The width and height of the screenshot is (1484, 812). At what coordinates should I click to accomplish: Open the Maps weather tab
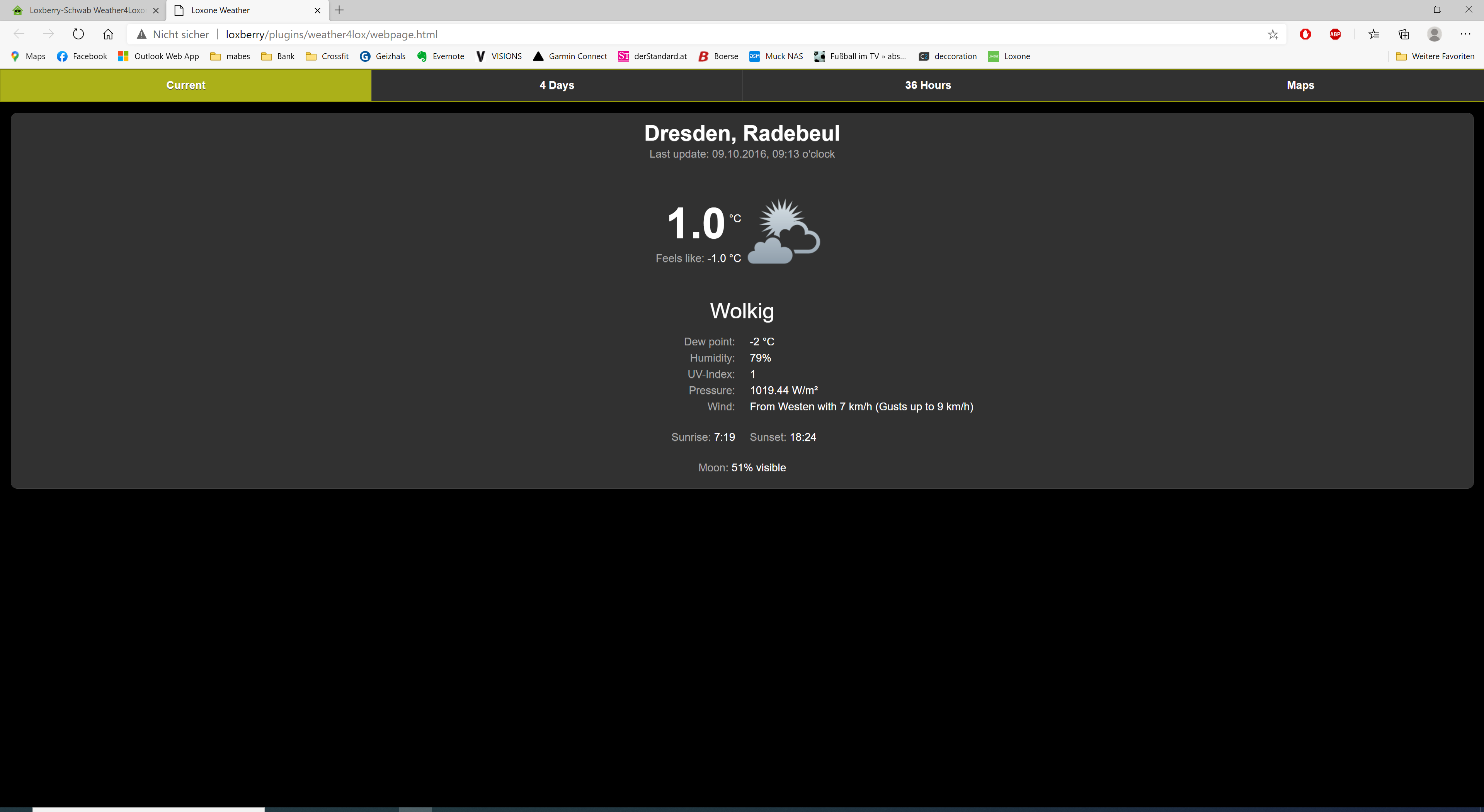click(x=1300, y=85)
